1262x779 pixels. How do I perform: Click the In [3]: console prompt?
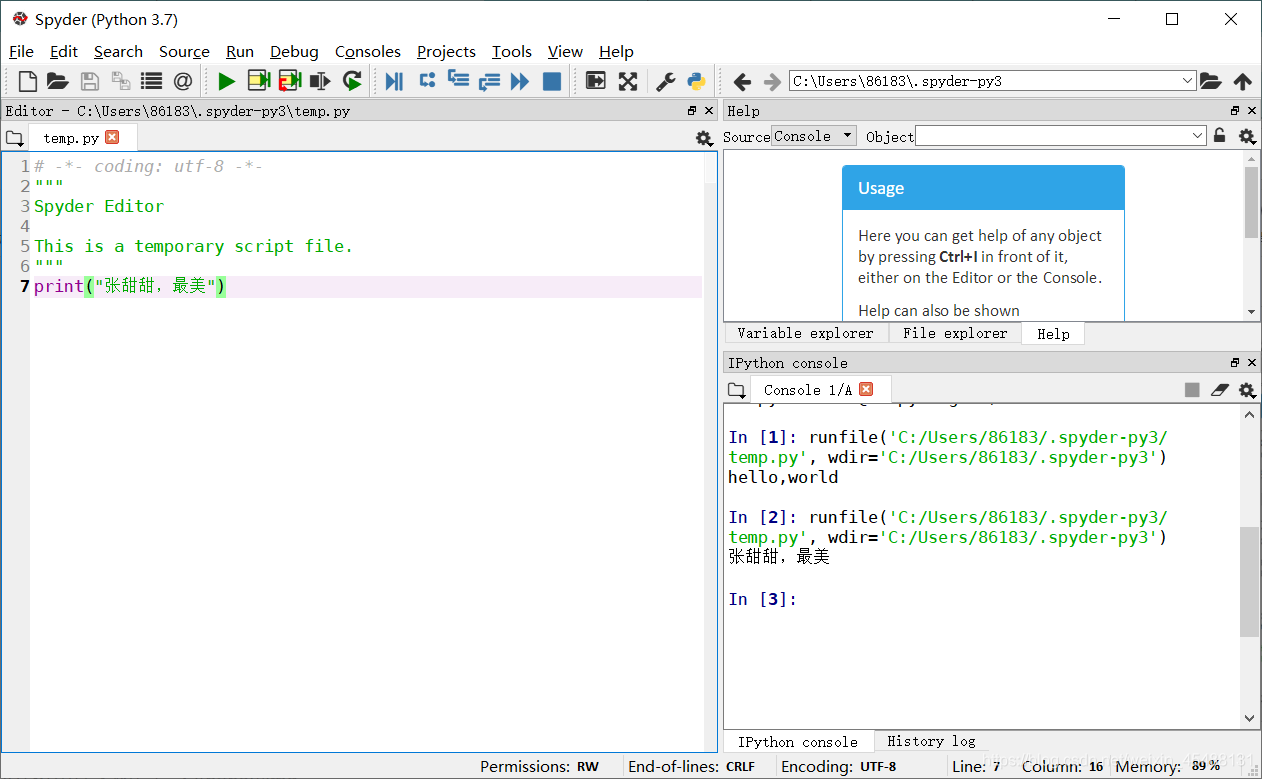(x=763, y=599)
